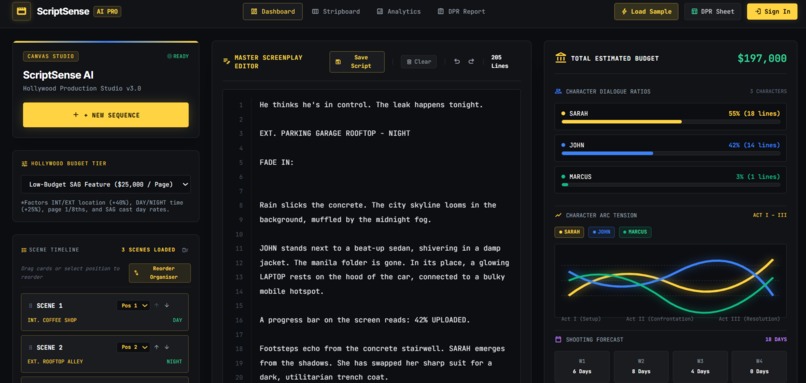
Task: Grab the drag handle on Scene 1 card
Action: click(30, 305)
